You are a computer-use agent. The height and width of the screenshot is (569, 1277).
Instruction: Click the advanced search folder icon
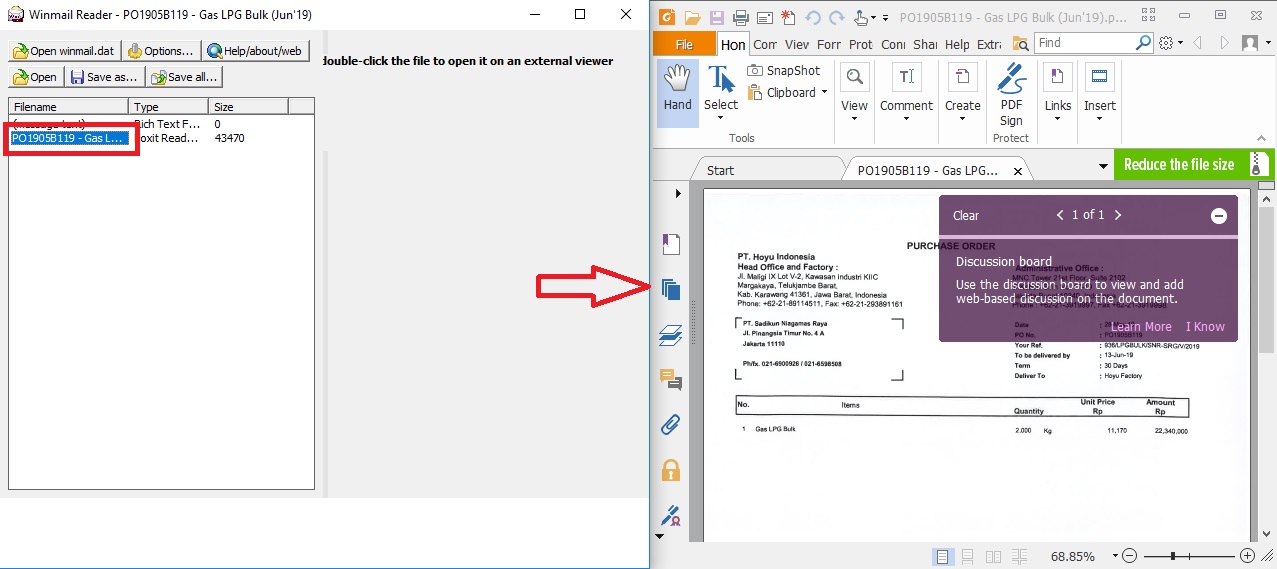point(1020,43)
